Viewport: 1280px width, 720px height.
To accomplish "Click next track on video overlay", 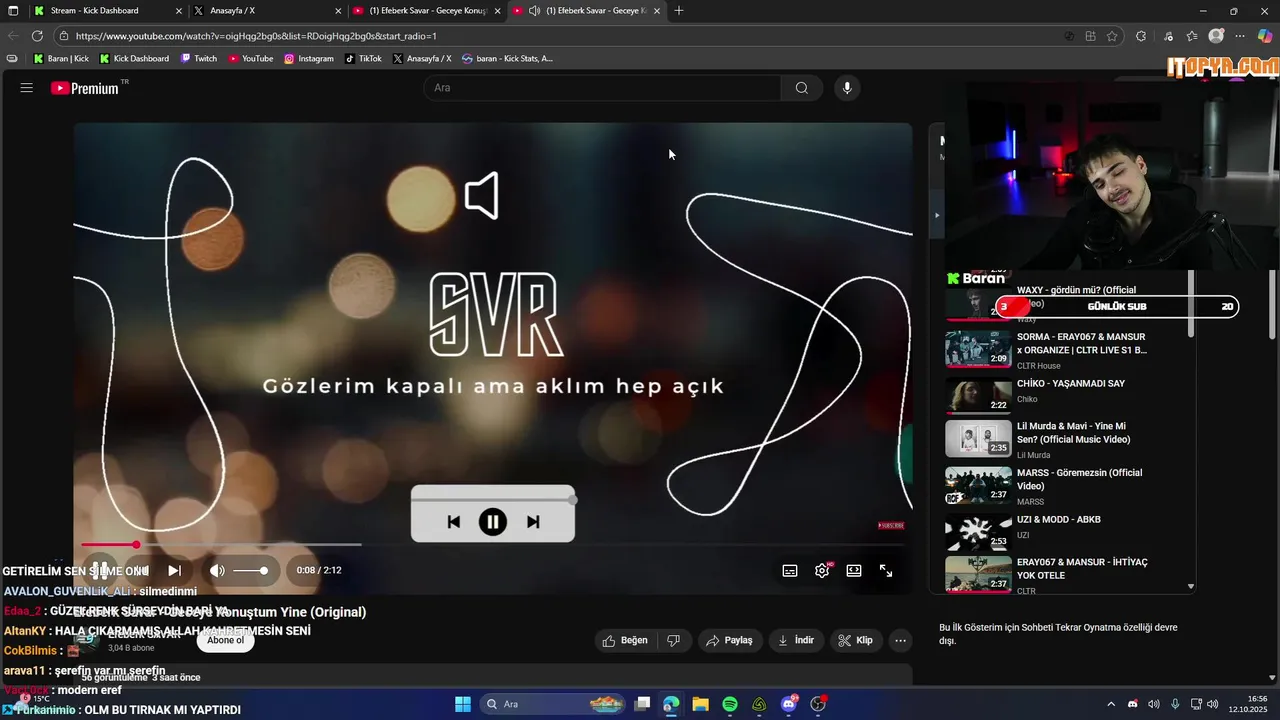I will tap(533, 522).
